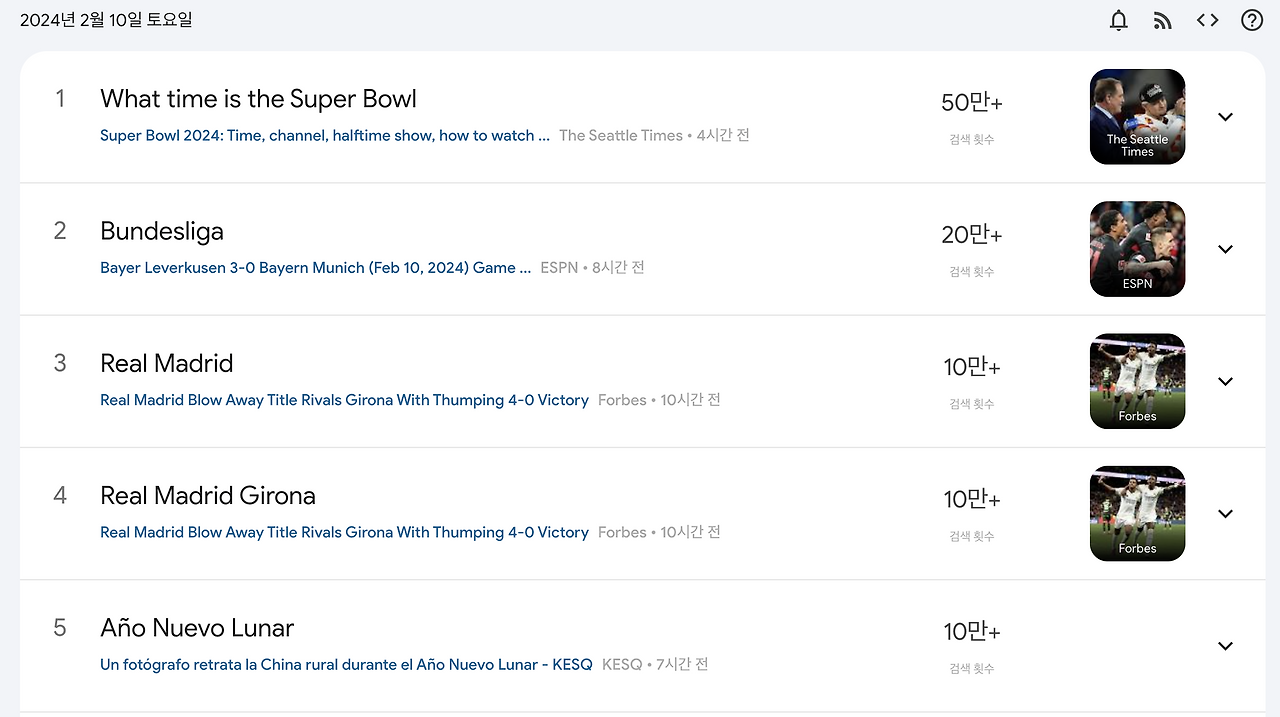Image resolution: width=1280 pixels, height=717 pixels.
Task: Expand the Año Nuevo Lunar entry
Action: pyautogui.click(x=1225, y=646)
